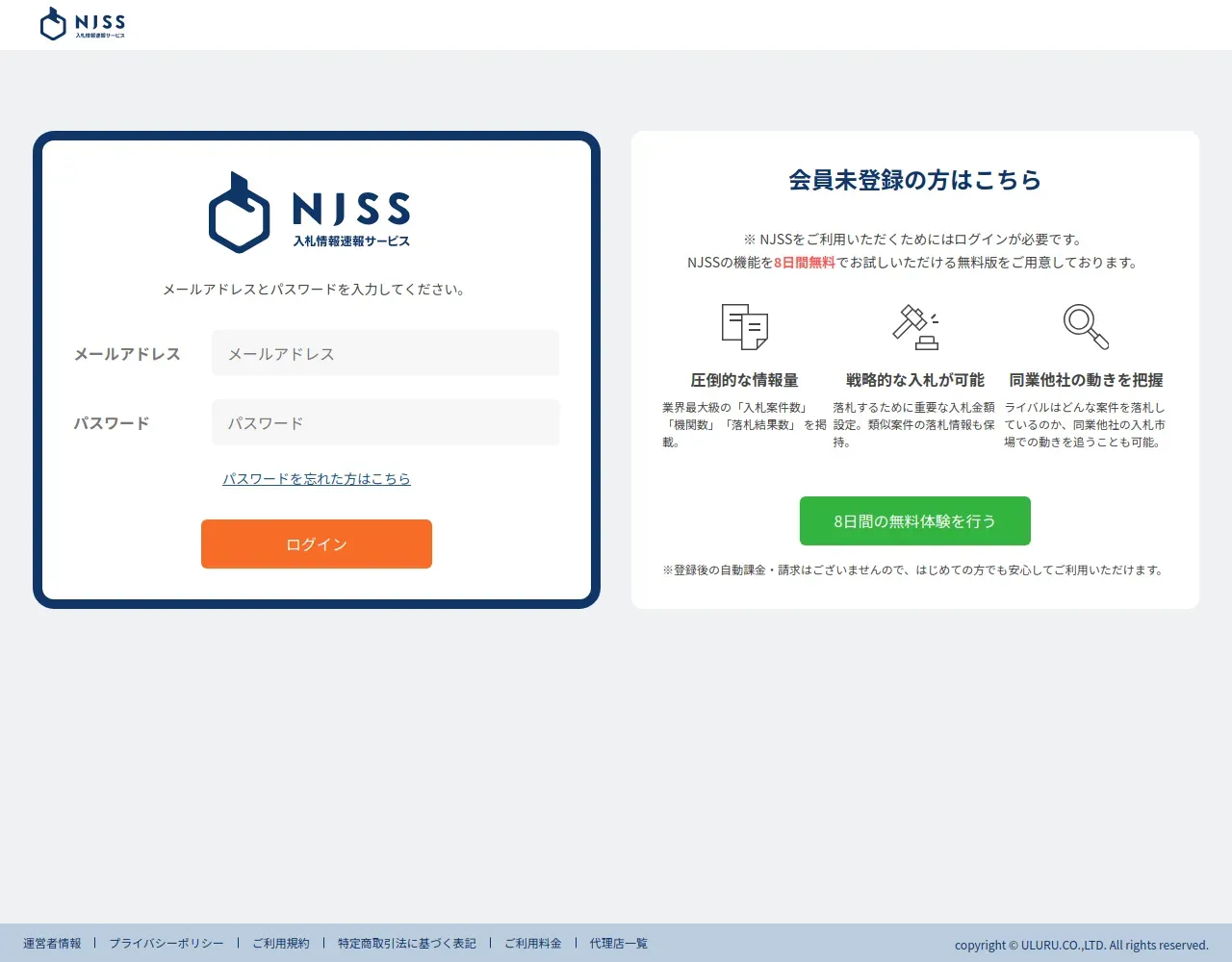Click the NJSS logo in the header
This screenshot has width=1232, height=962.
[83, 24]
